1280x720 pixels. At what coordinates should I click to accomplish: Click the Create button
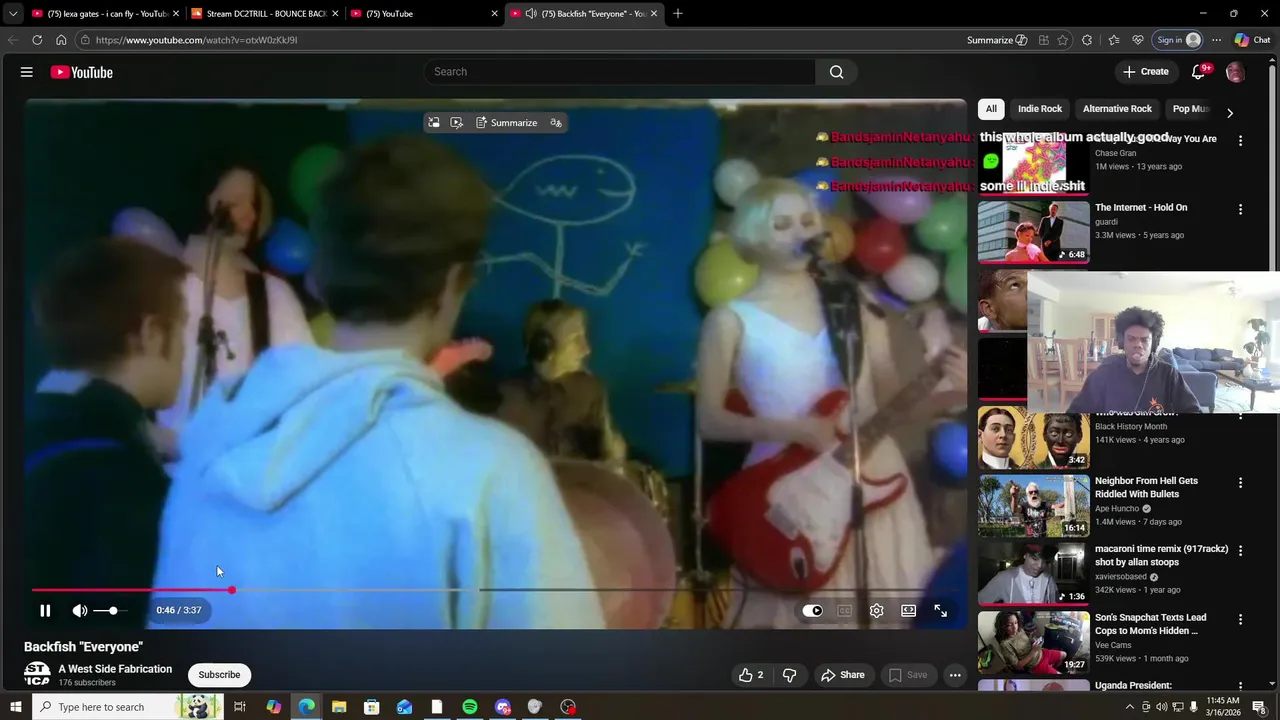(x=1146, y=72)
